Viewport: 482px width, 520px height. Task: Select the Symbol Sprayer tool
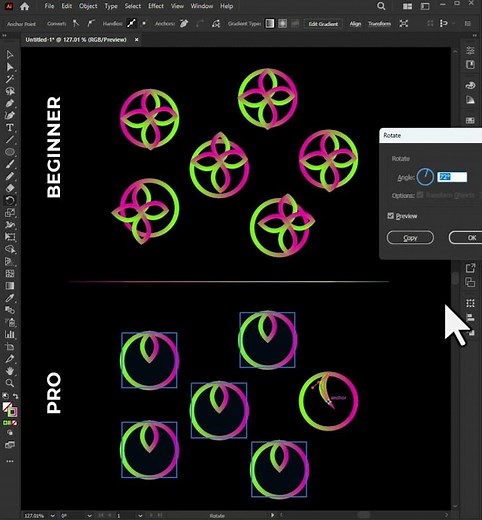(10, 322)
